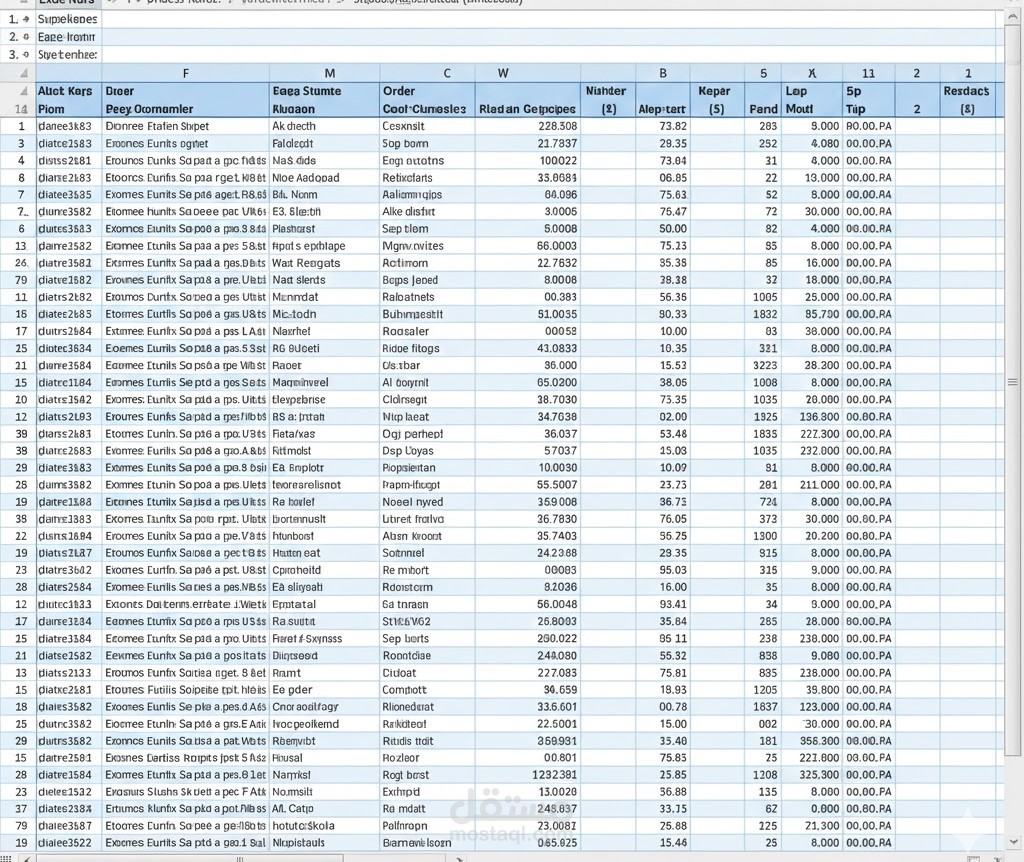Select the cell Absn Kroont
This screenshot has width=1024, height=862.
427,536
